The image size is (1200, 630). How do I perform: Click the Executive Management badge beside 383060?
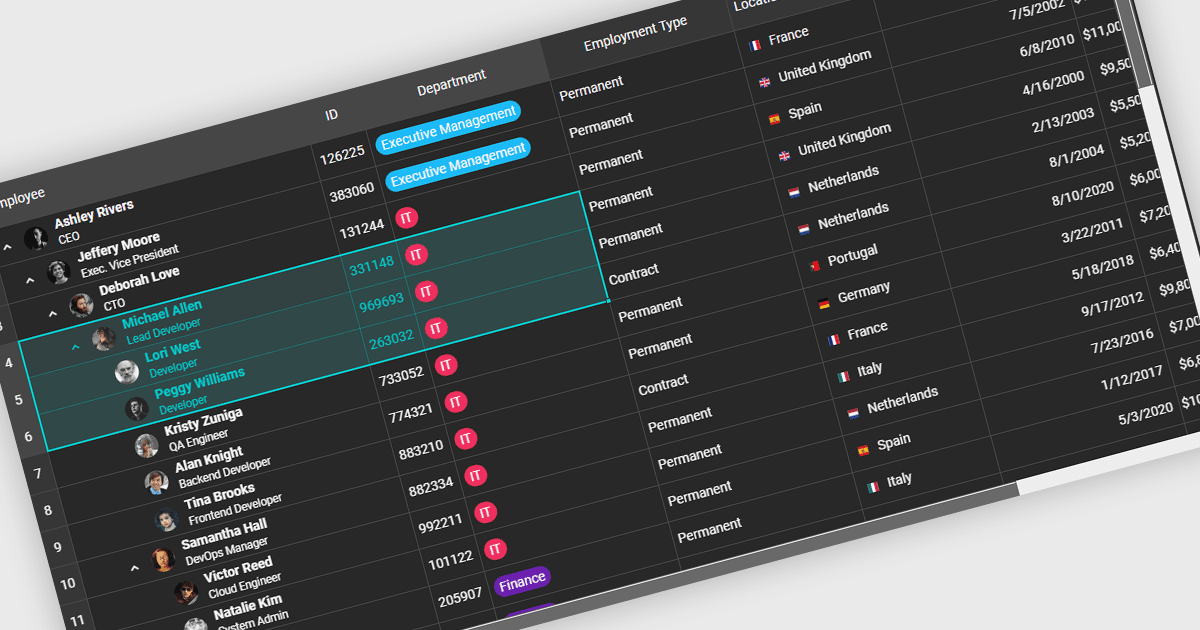click(458, 164)
